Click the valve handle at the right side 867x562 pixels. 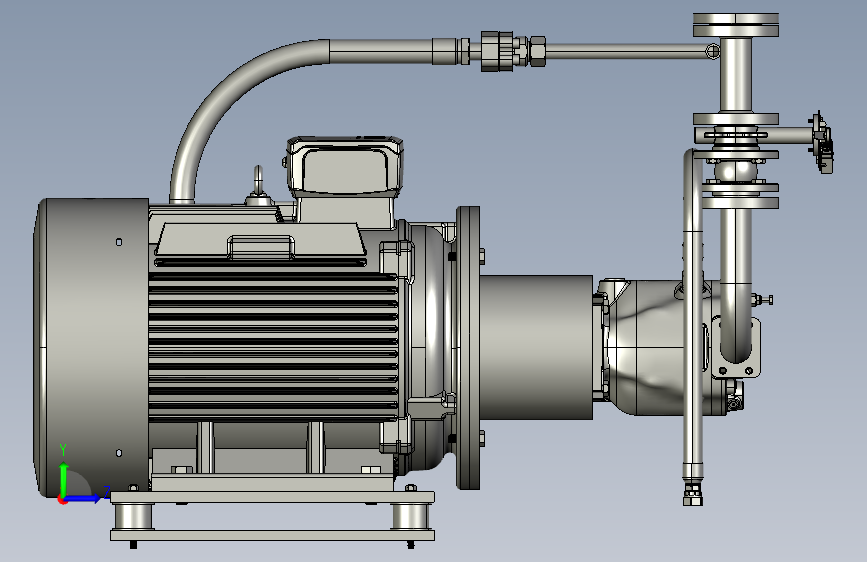point(822,142)
